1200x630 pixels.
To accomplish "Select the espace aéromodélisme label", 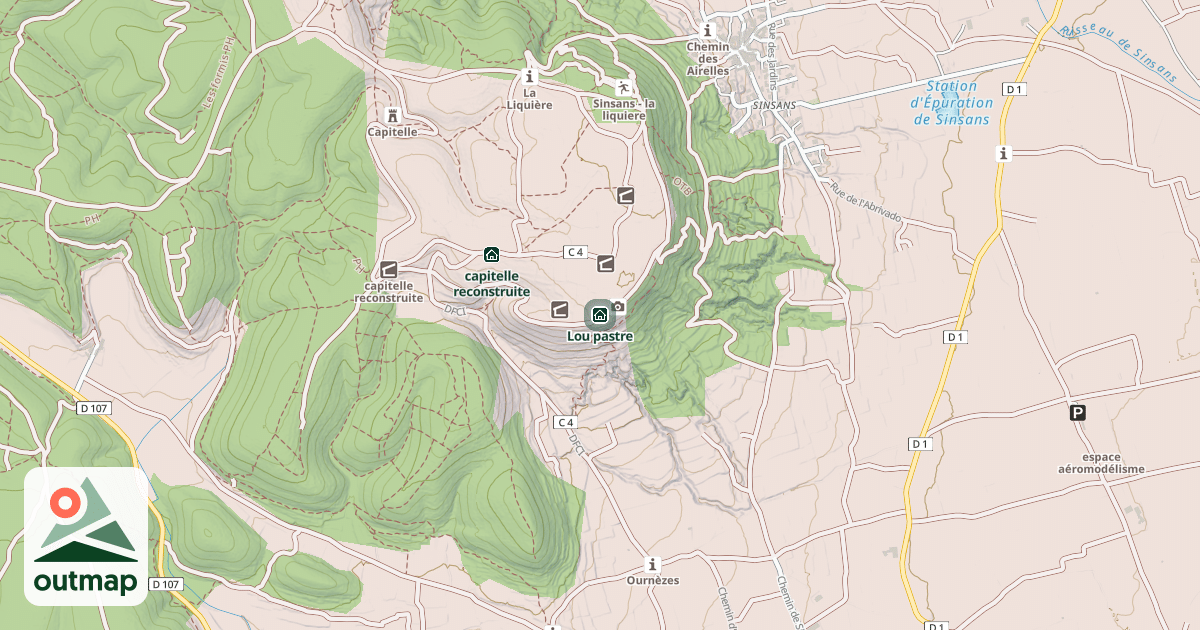I will [1101, 461].
